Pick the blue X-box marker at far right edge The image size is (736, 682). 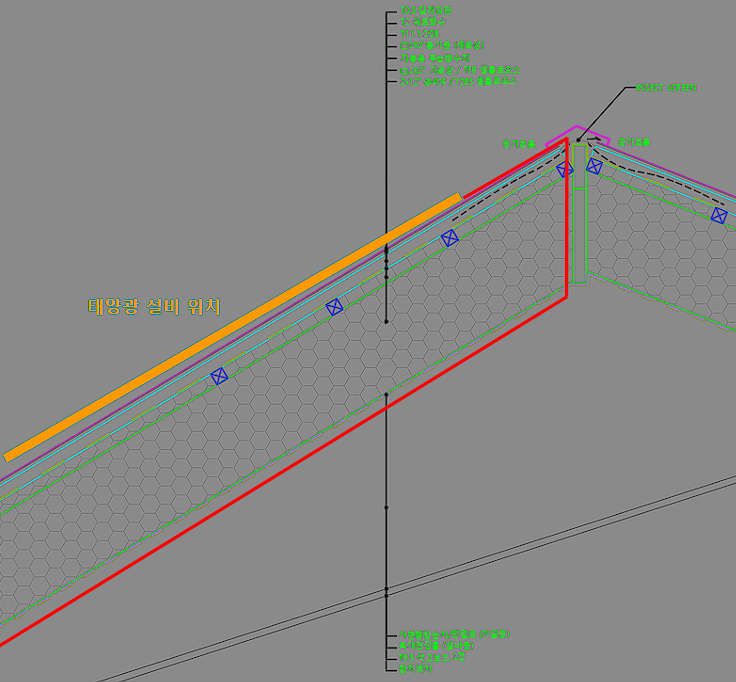tap(719, 215)
